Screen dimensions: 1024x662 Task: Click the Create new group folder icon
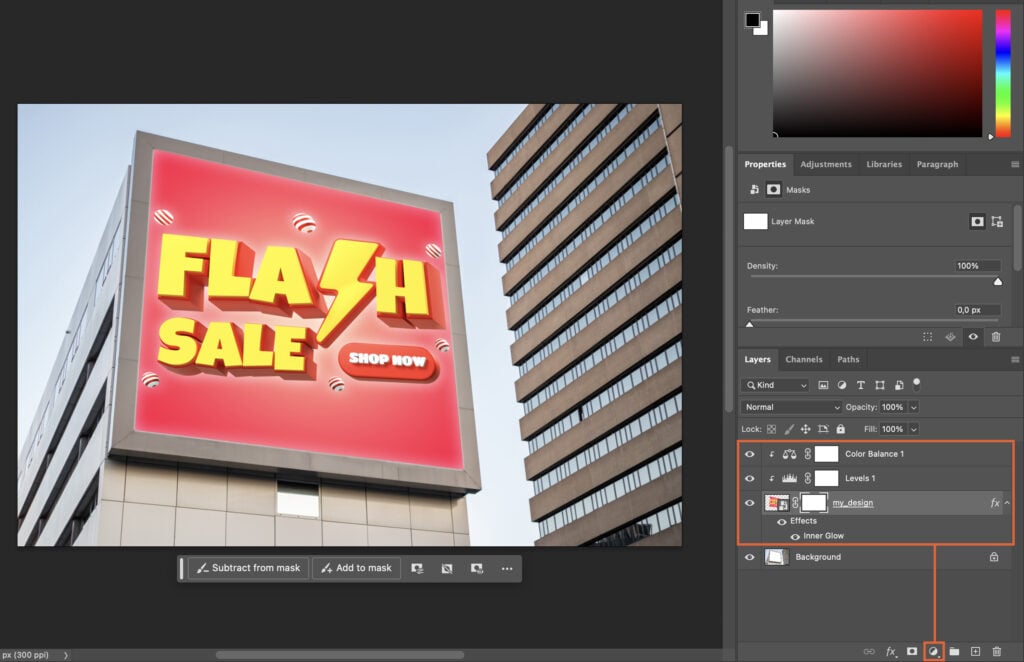tap(955, 650)
